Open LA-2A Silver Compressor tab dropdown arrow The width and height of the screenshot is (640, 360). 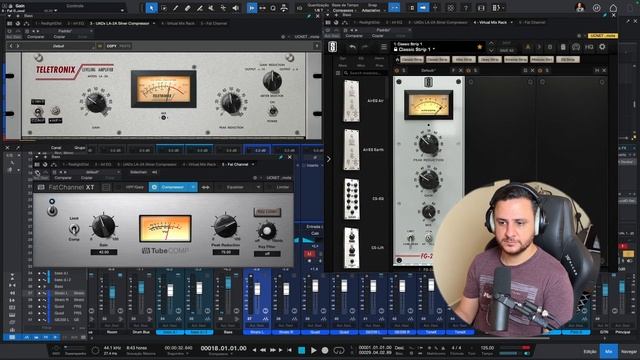pyautogui.click(x=153, y=24)
